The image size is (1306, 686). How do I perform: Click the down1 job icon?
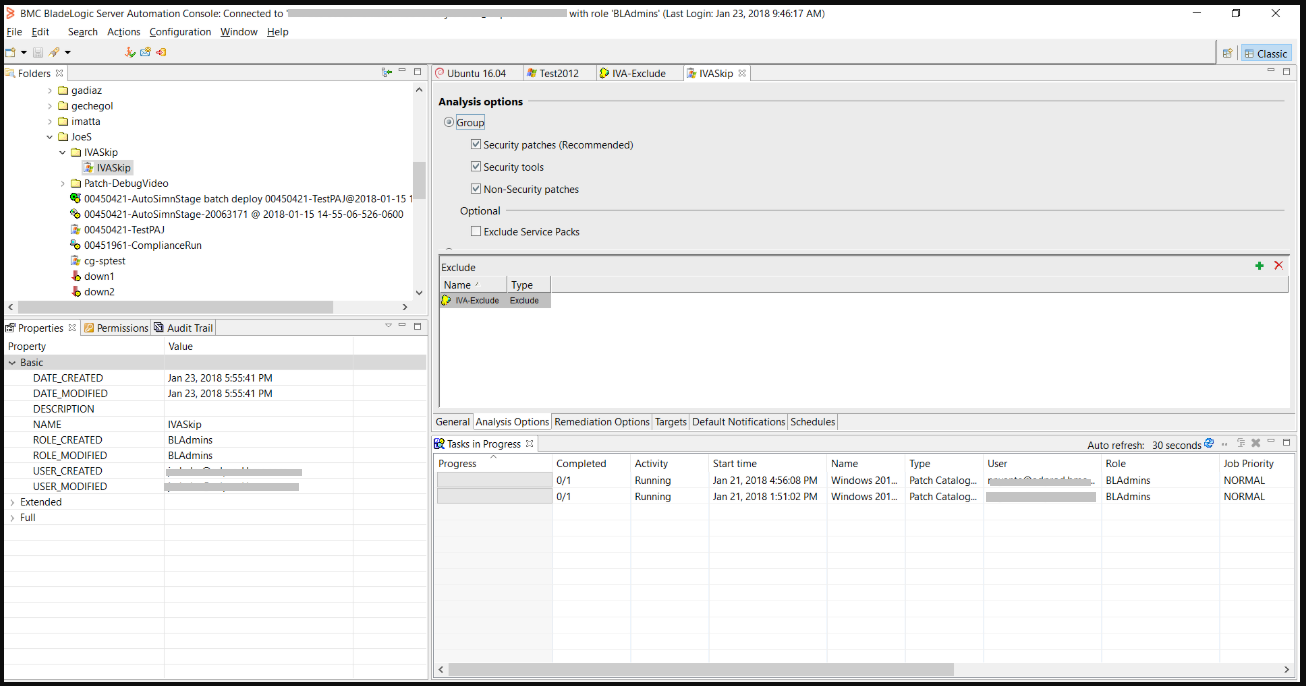[75, 276]
